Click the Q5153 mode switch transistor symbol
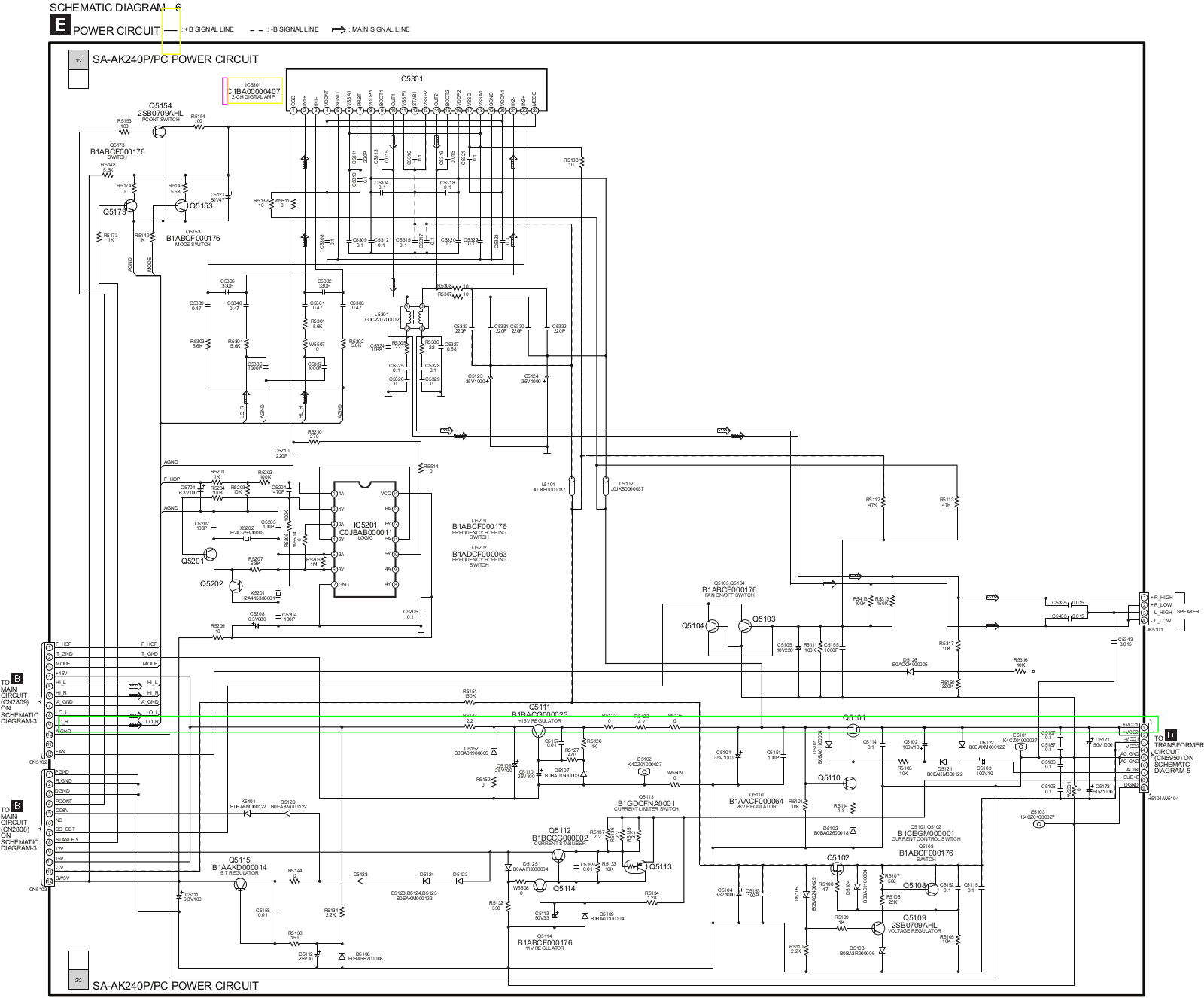 181,205
